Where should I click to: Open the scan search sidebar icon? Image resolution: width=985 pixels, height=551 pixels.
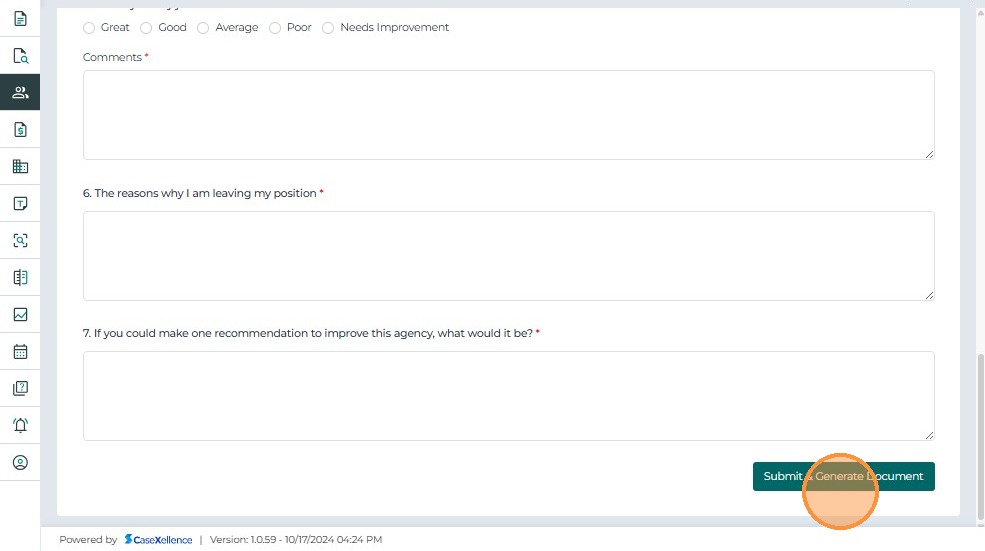(20, 240)
